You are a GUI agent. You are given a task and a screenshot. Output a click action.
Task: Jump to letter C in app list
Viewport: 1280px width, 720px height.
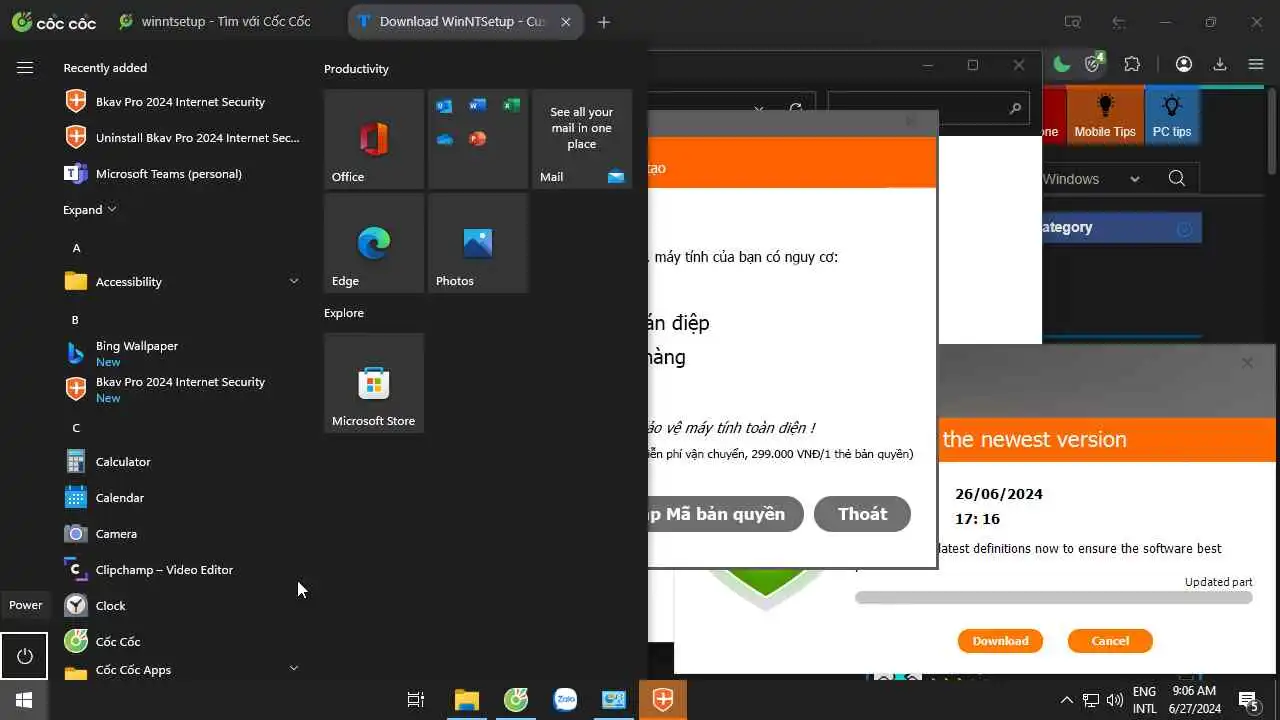(x=76, y=428)
